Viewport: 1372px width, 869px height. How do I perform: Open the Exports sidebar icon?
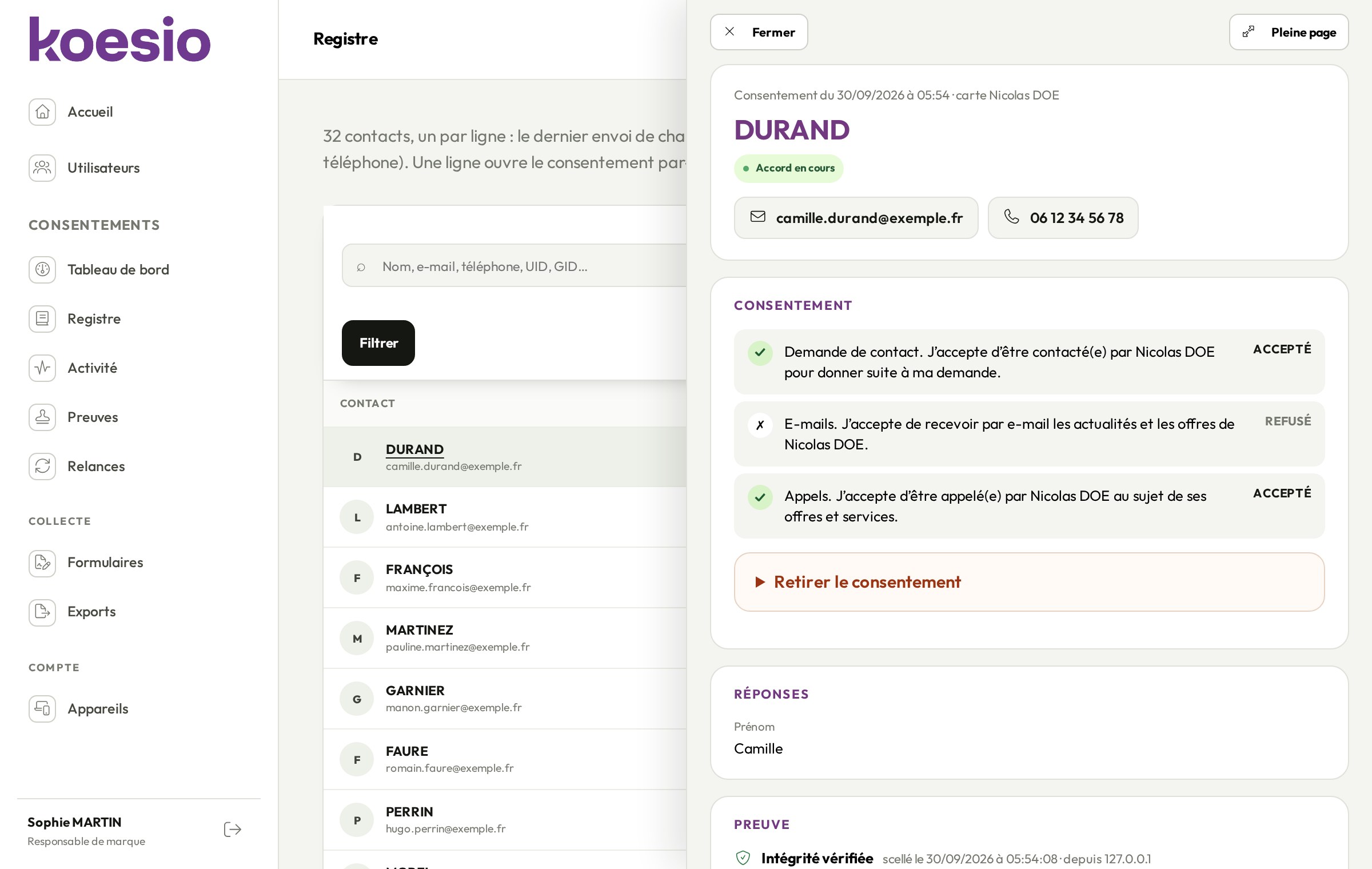[42, 613]
